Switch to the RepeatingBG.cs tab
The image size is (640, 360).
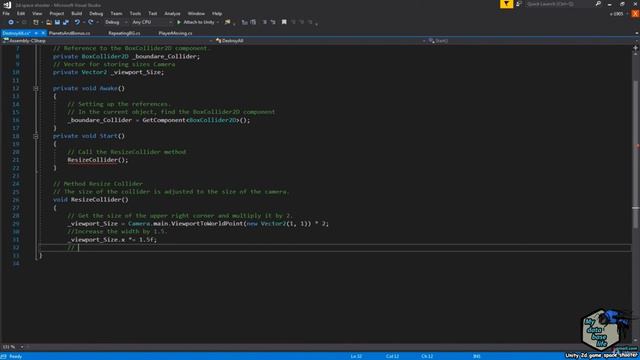(124, 33)
